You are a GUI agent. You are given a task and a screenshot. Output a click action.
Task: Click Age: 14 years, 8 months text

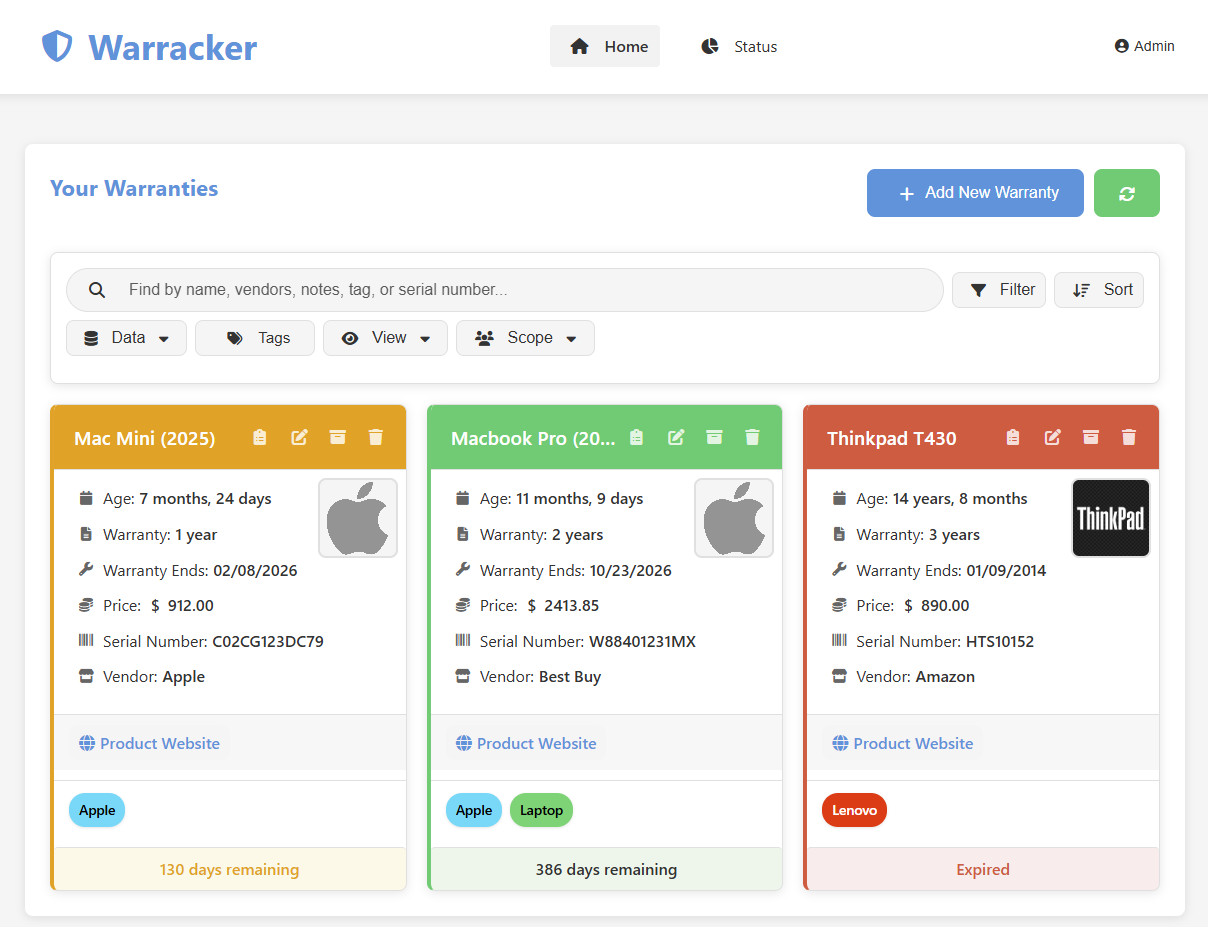coord(942,499)
